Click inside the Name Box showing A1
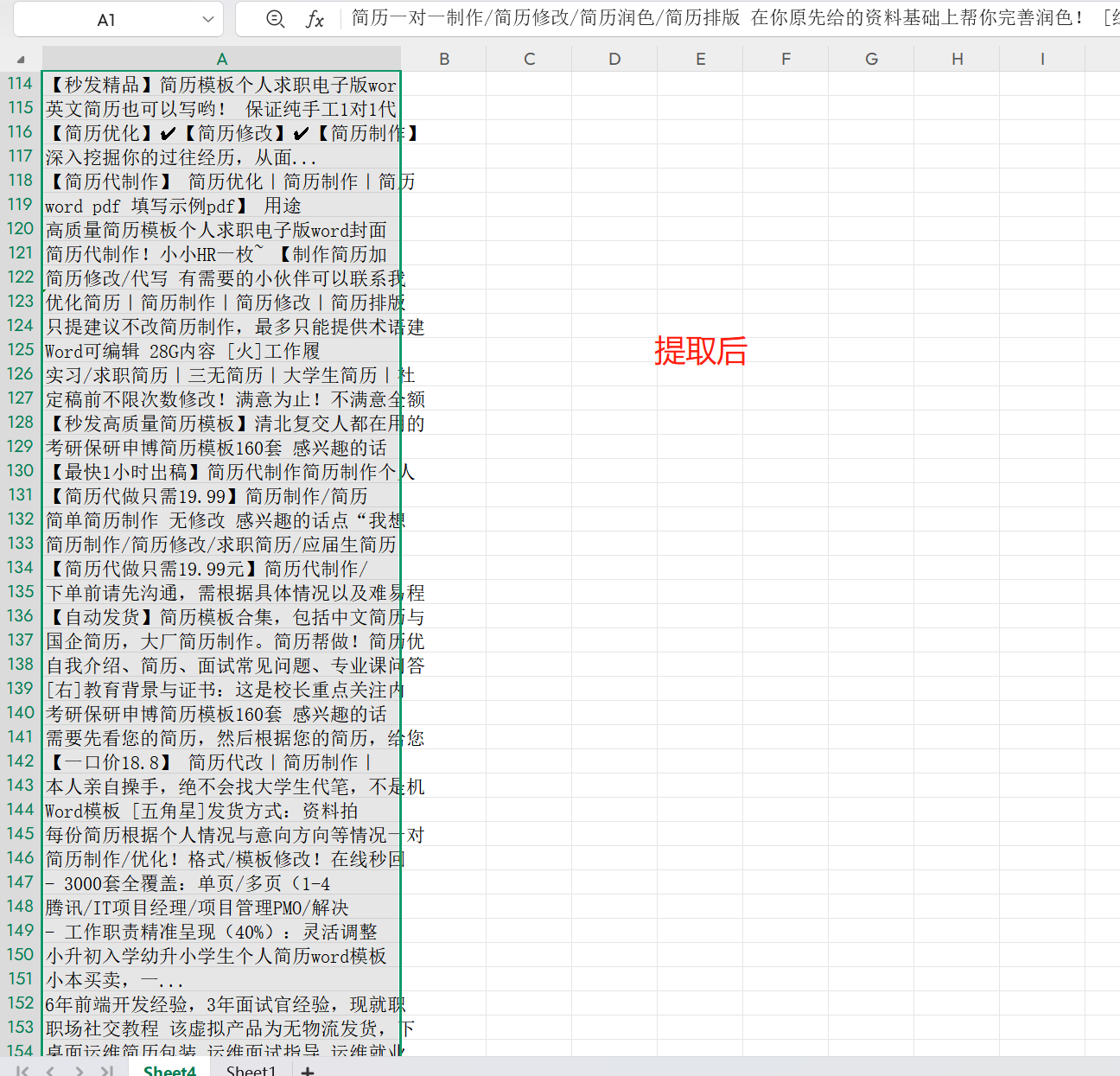 click(104, 19)
